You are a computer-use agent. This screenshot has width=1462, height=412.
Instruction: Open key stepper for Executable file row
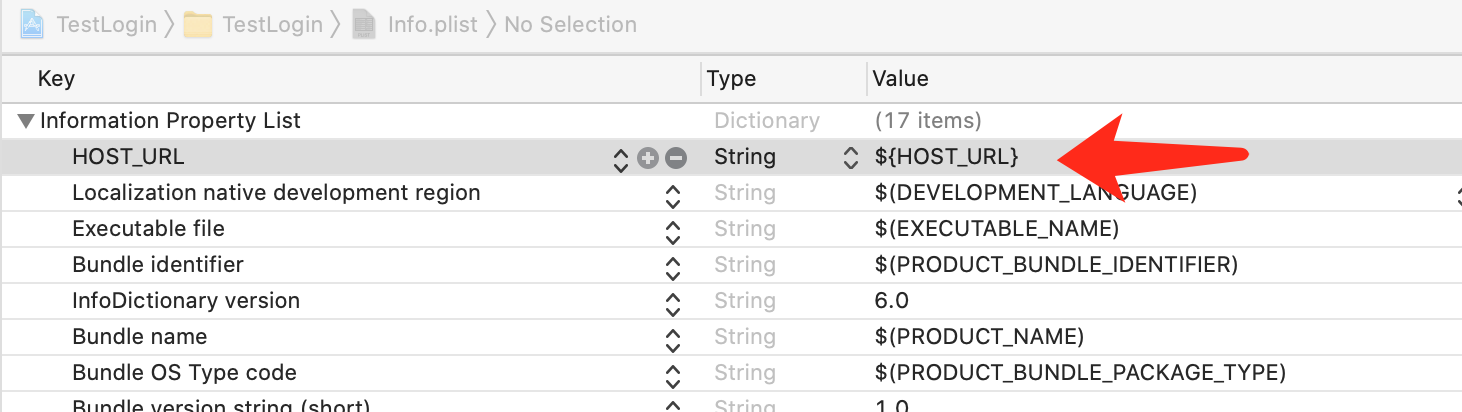tap(673, 230)
